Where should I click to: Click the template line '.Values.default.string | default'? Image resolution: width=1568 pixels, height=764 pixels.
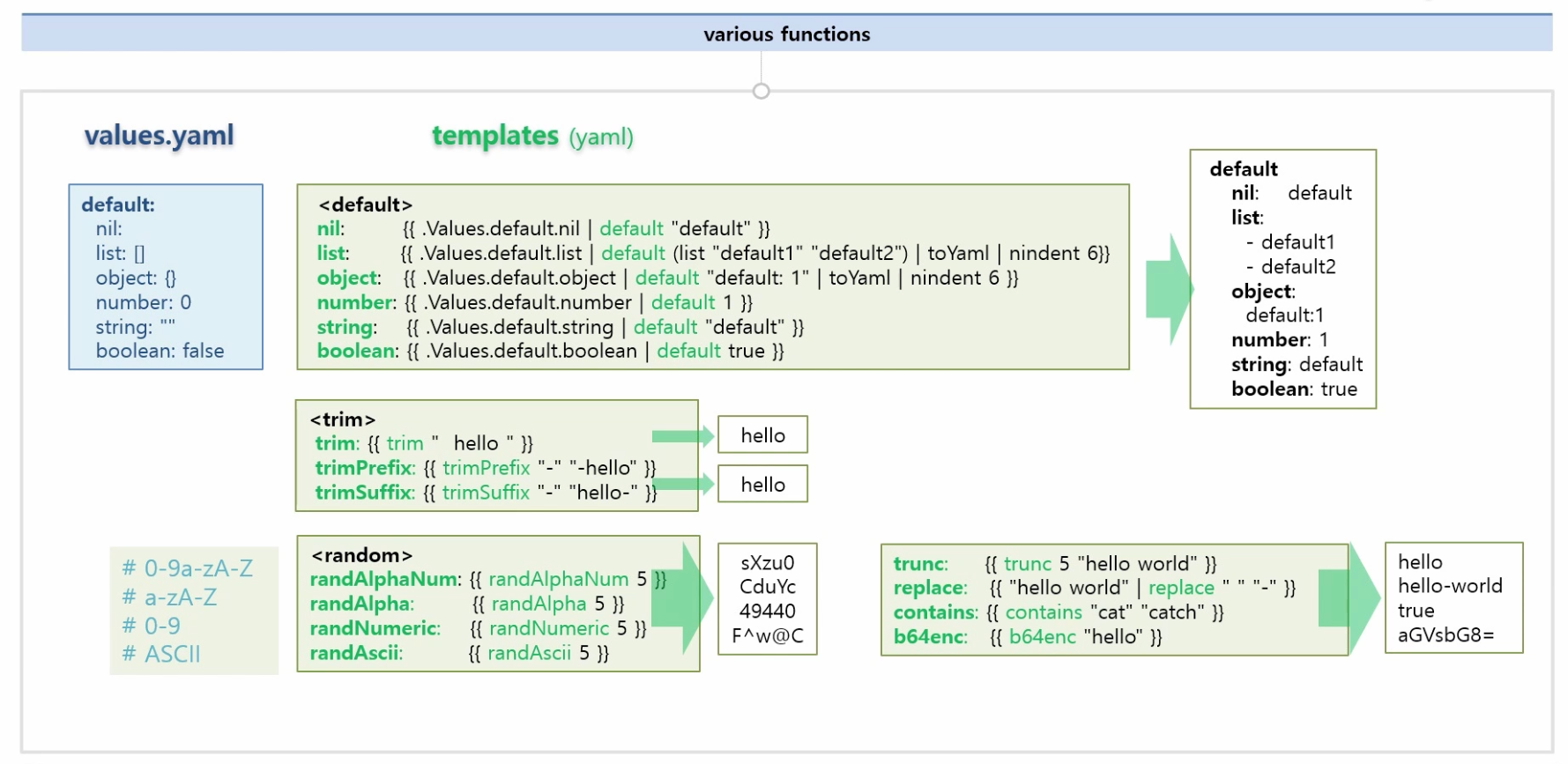point(561,327)
